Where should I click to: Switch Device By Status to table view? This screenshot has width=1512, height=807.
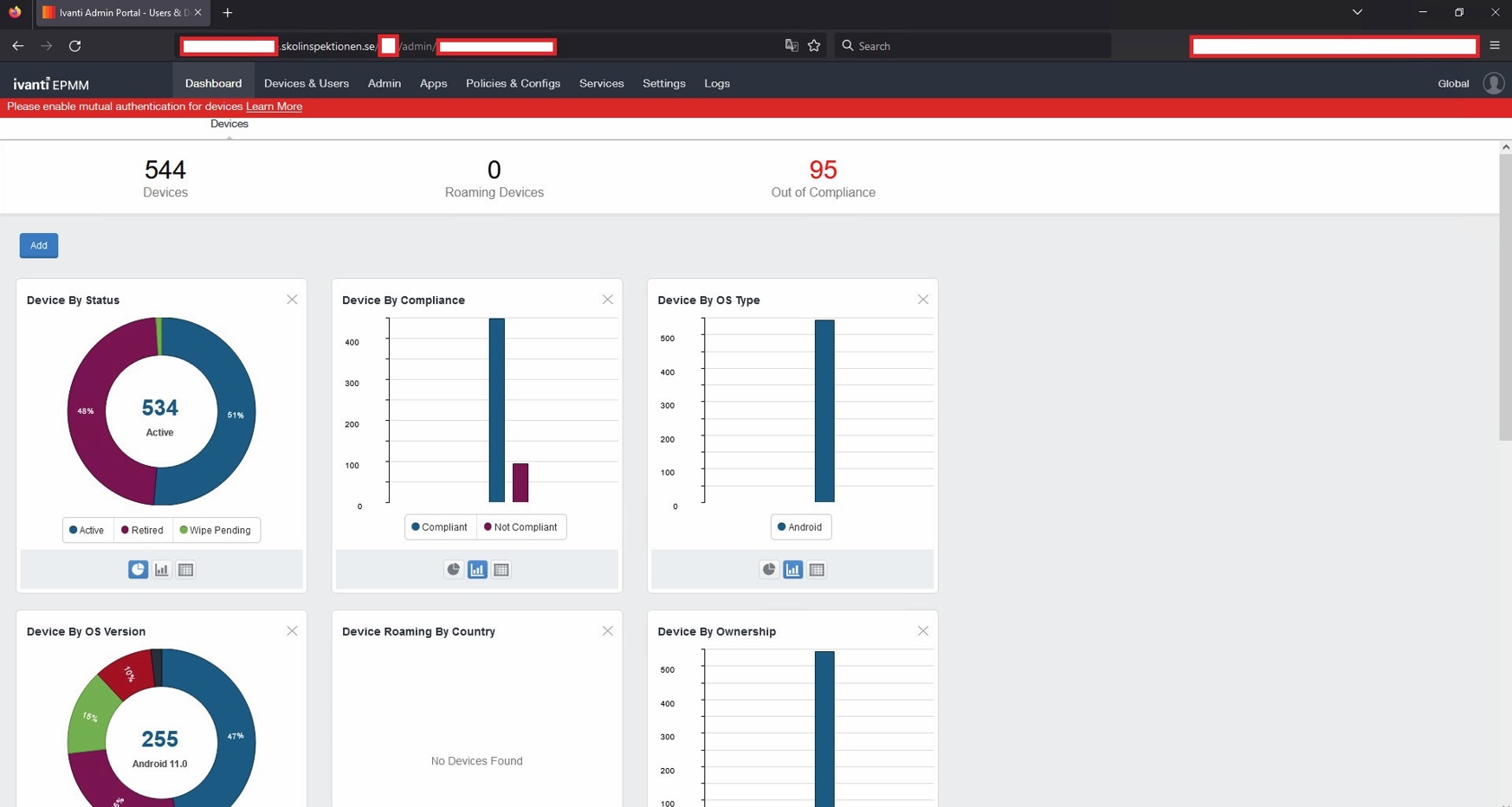[x=185, y=570]
